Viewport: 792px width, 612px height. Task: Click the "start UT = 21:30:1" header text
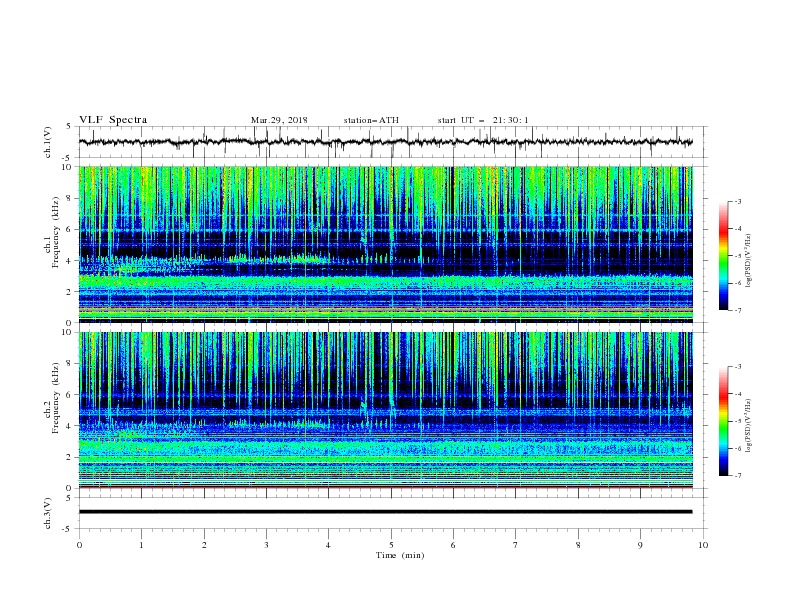pyautogui.click(x=483, y=120)
